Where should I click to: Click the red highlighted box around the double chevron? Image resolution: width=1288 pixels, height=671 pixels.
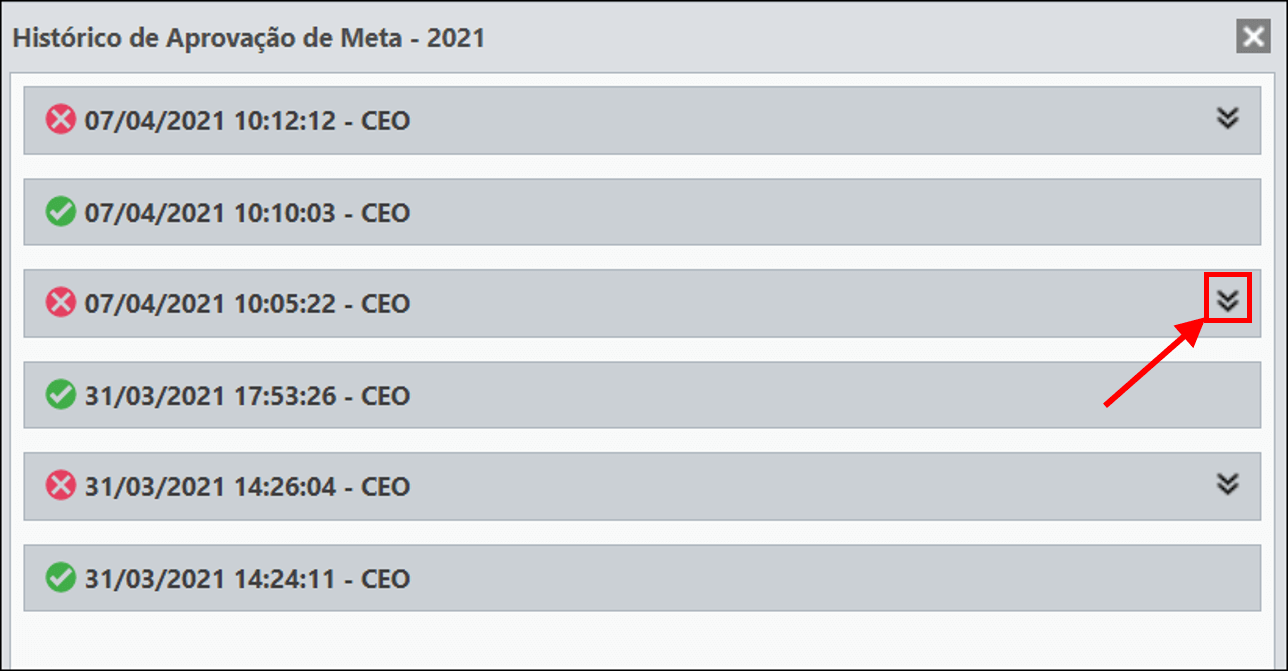coord(1228,298)
